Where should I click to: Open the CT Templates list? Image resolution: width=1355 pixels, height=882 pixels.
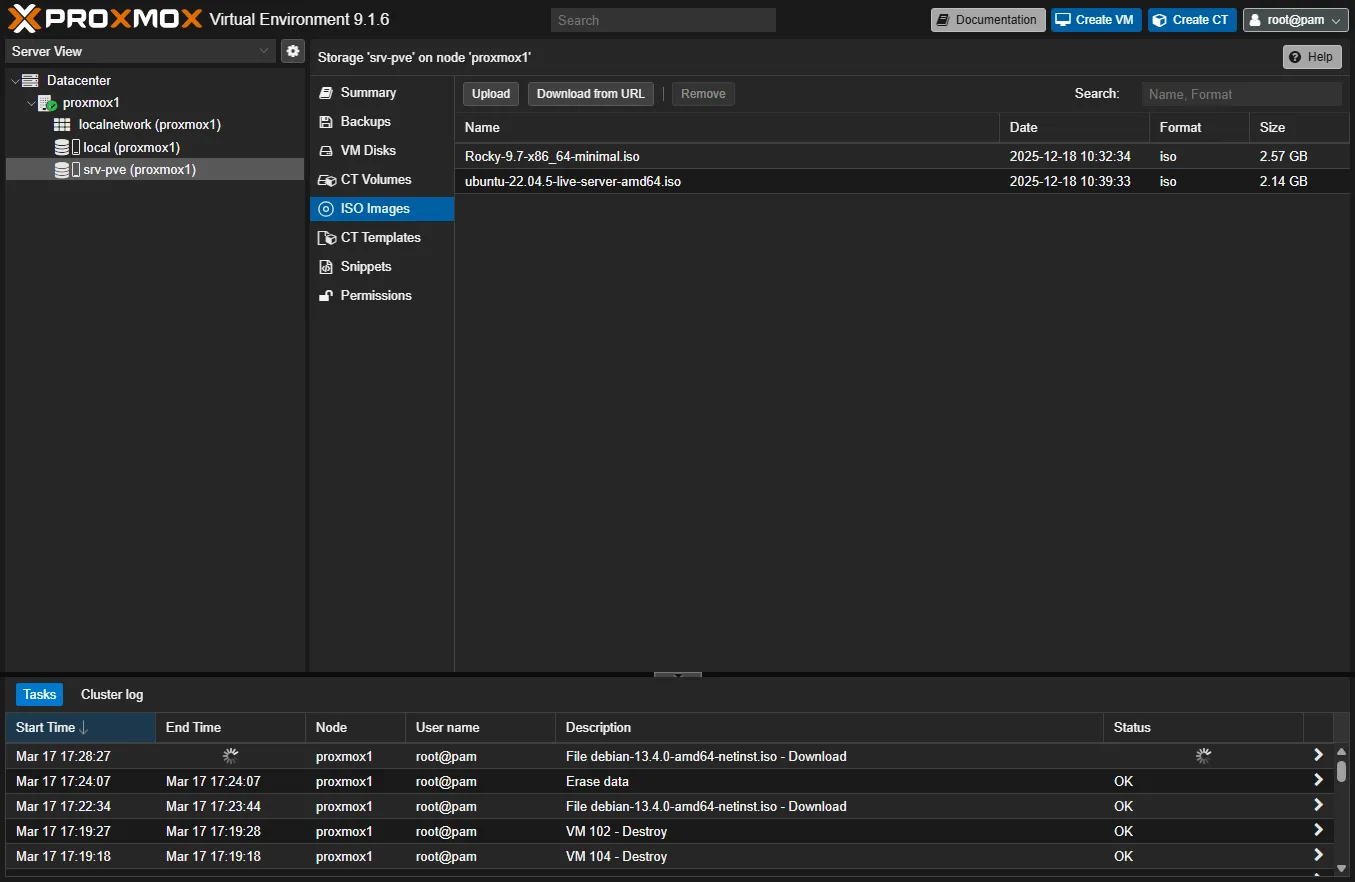pyautogui.click(x=380, y=237)
